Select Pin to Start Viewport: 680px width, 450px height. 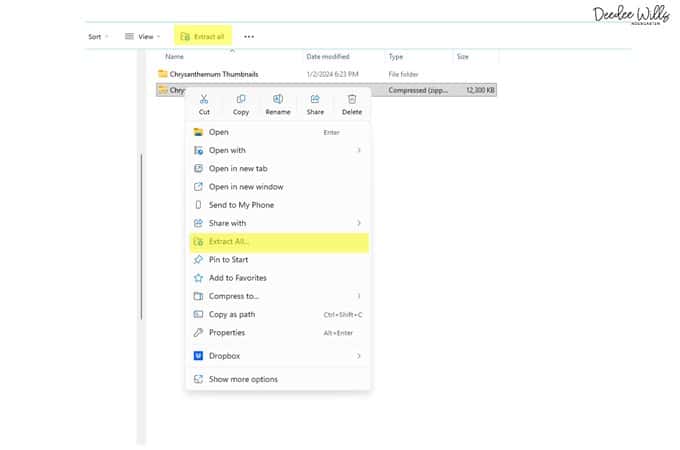pyautogui.click(x=279, y=260)
